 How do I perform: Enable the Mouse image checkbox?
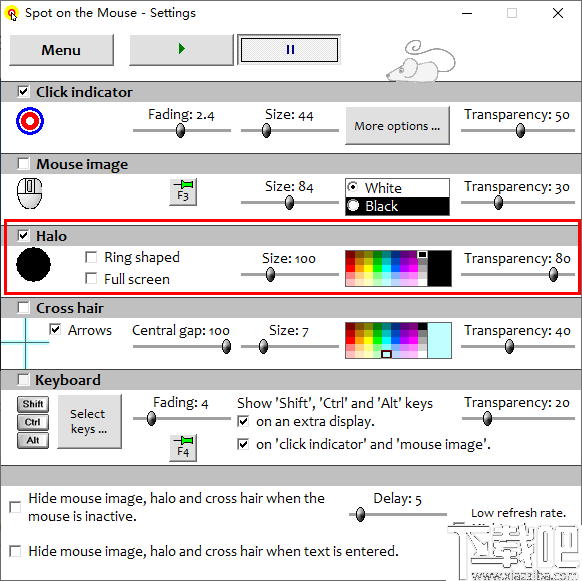click(23, 163)
